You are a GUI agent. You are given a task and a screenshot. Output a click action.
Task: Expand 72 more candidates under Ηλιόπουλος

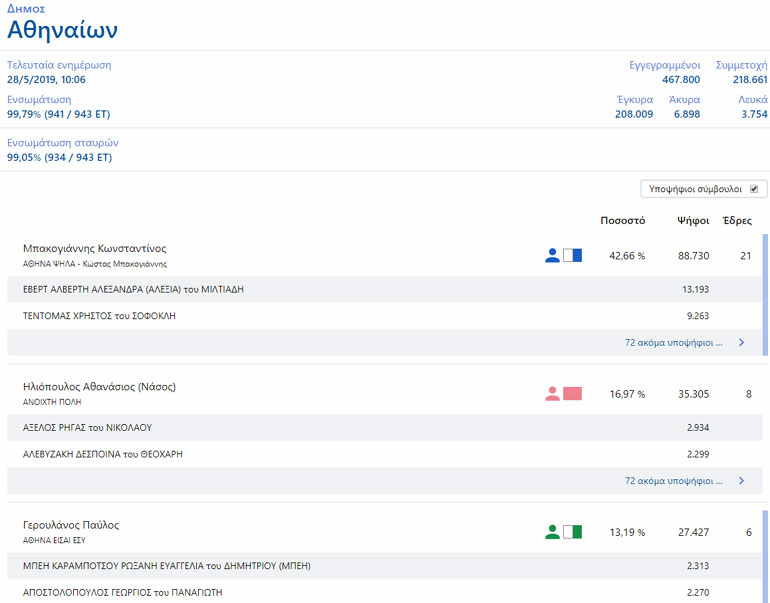pyautogui.click(x=673, y=480)
